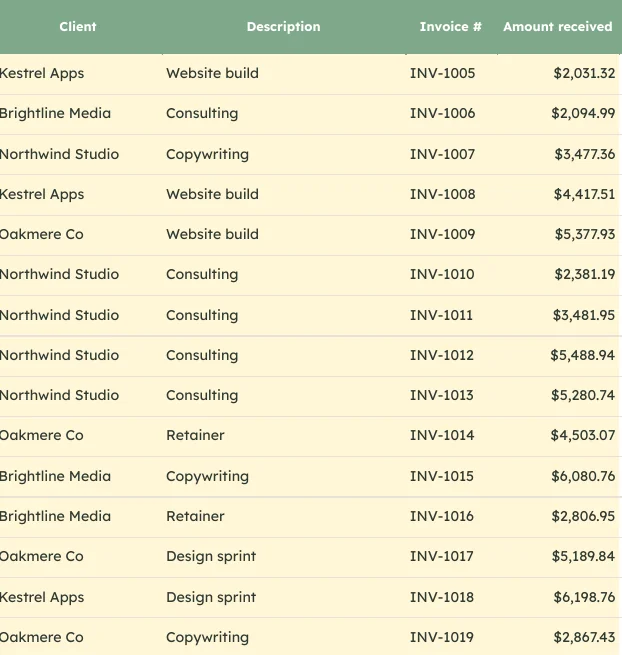Click the amount $3,481.95

pyautogui.click(x=584, y=315)
